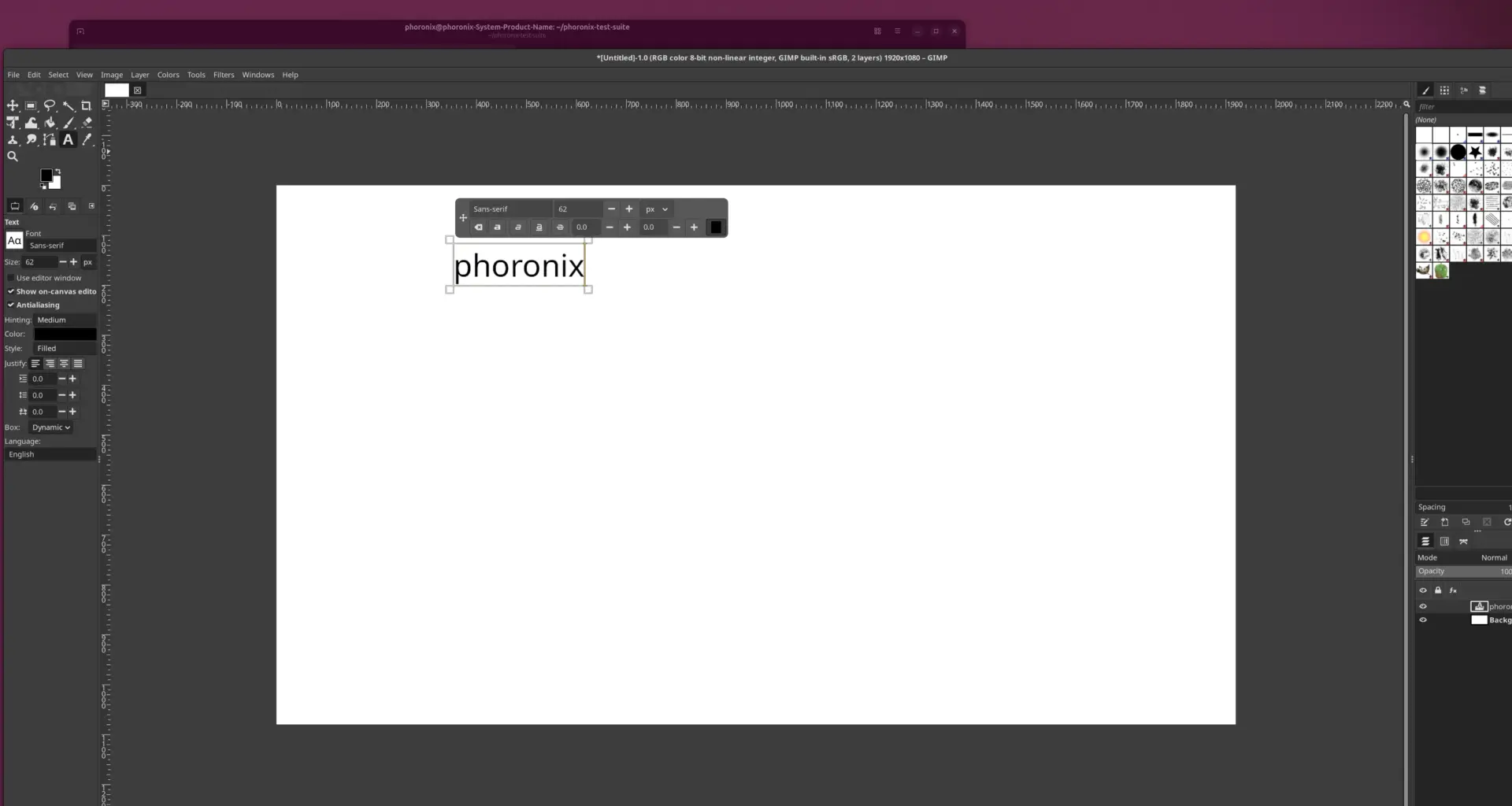Open the px unit dropdown in Tool Options
This screenshot has height=806, width=1512.
(88, 262)
